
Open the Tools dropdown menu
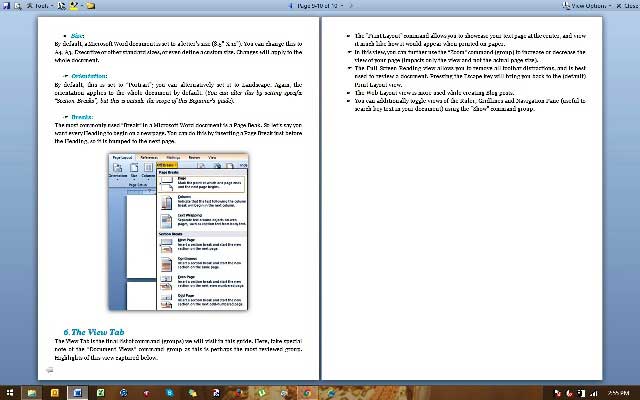(40, 6)
